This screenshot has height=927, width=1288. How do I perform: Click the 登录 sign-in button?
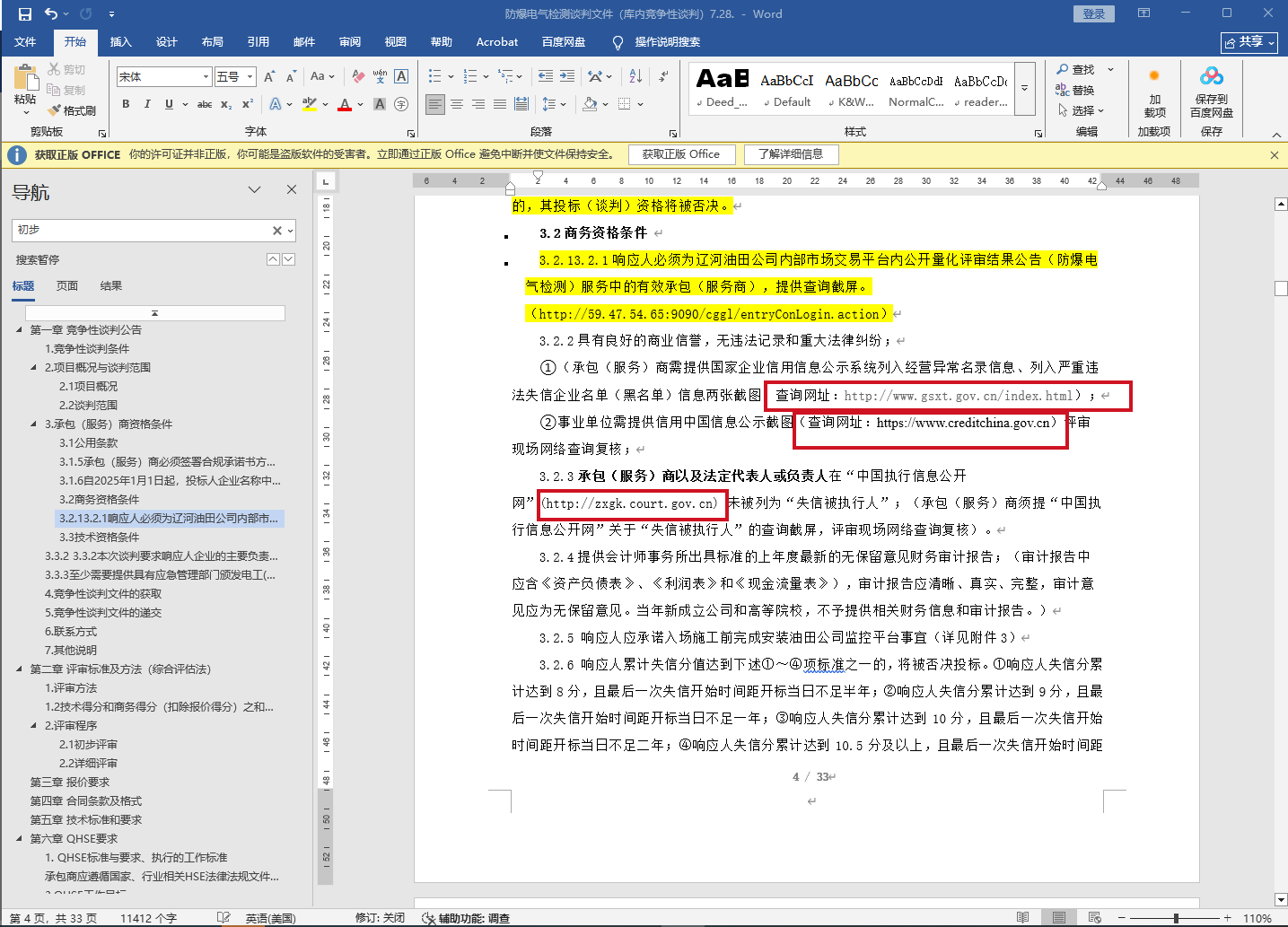(x=1093, y=13)
